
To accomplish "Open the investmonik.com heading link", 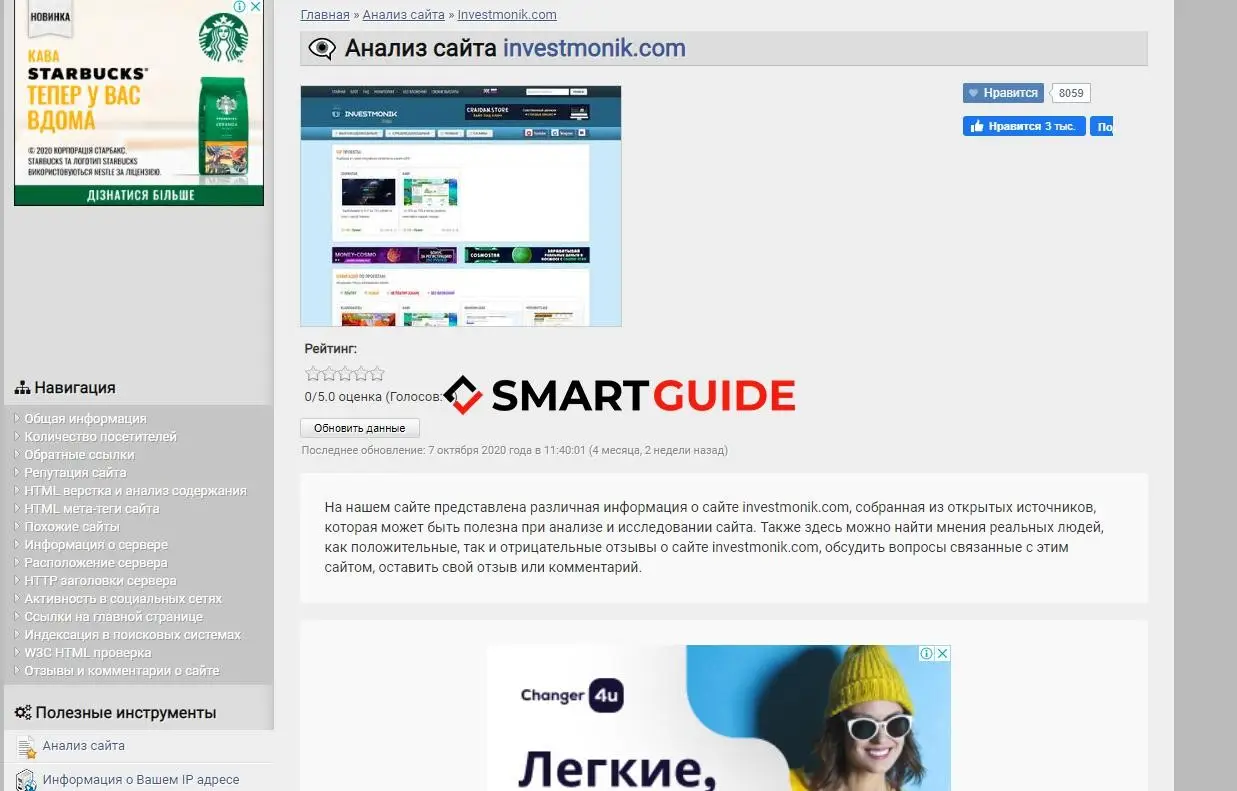I will click(x=594, y=48).
